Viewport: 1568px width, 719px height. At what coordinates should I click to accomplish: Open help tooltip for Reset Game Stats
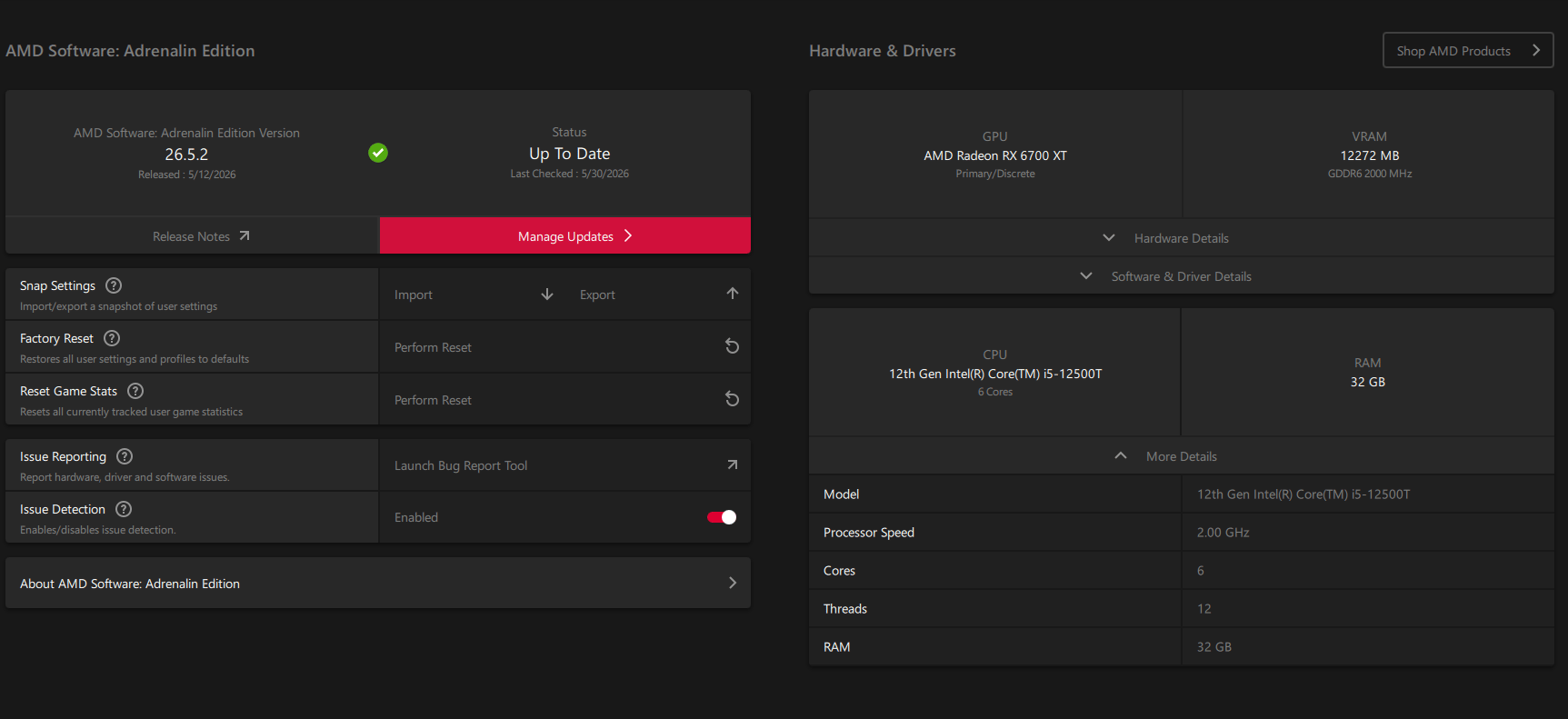pyautogui.click(x=135, y=391)
